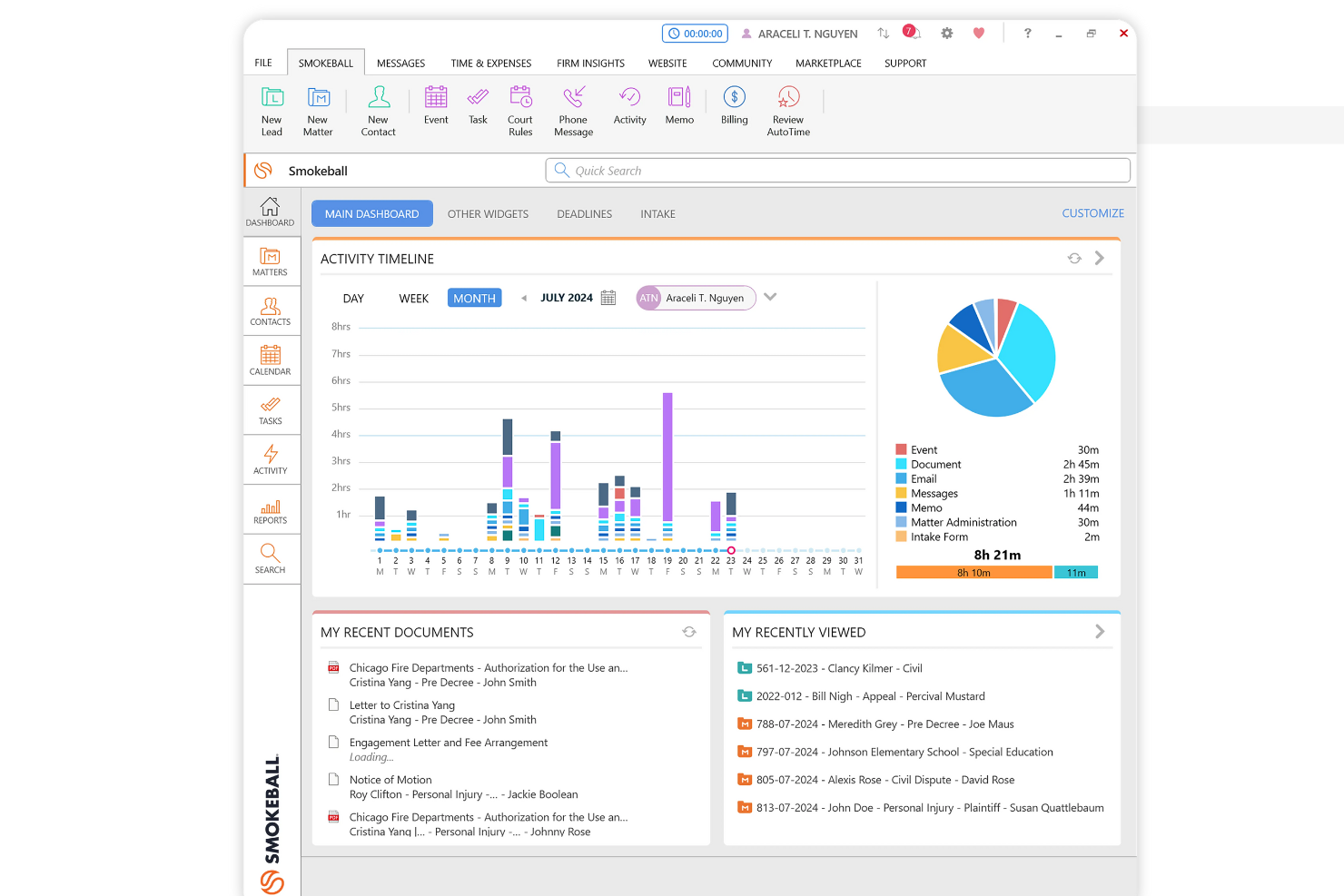Go to Dashboard in the sidebar

271,212
